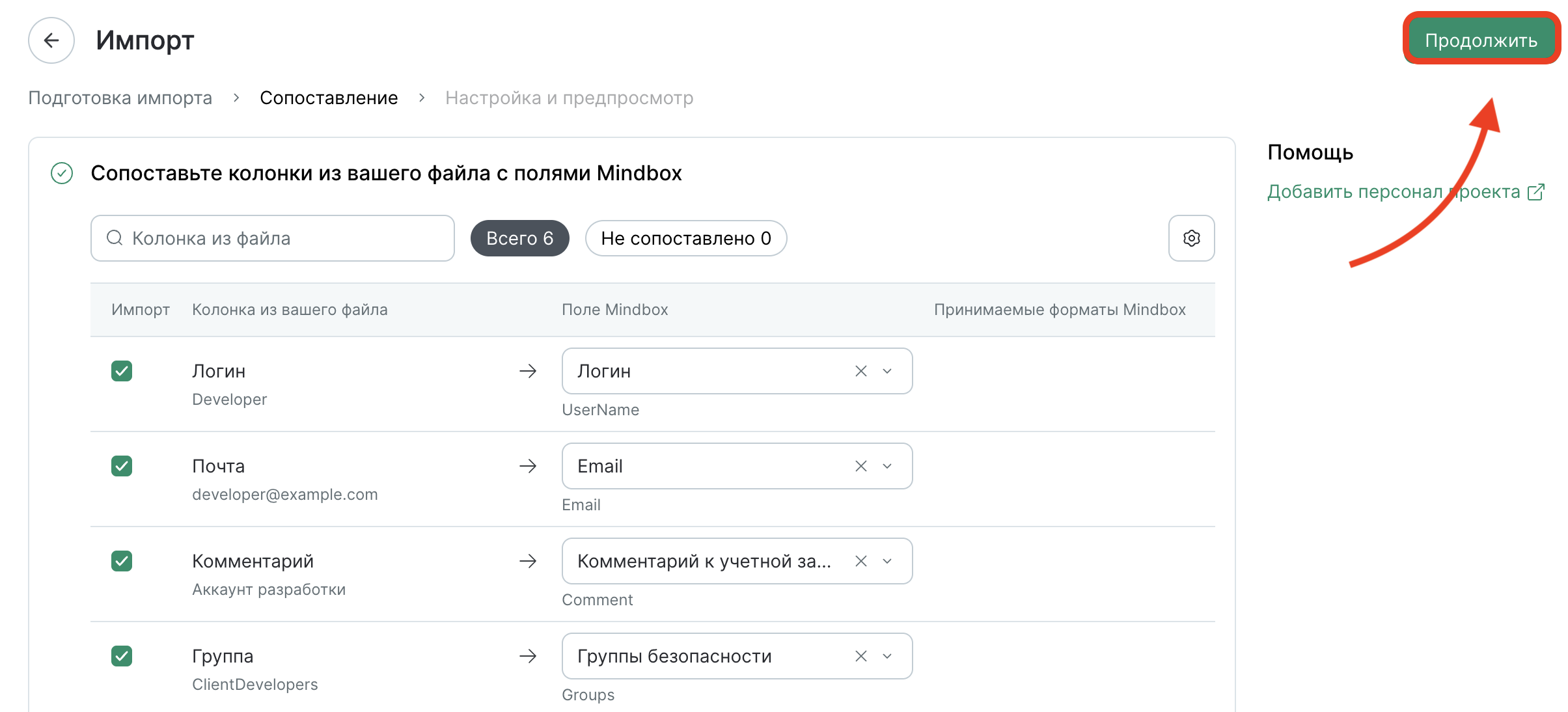This screenshot has width=1568, height=712.
Task: Expand the Группы безопасности dropdown
Action: tap(887, 656)
